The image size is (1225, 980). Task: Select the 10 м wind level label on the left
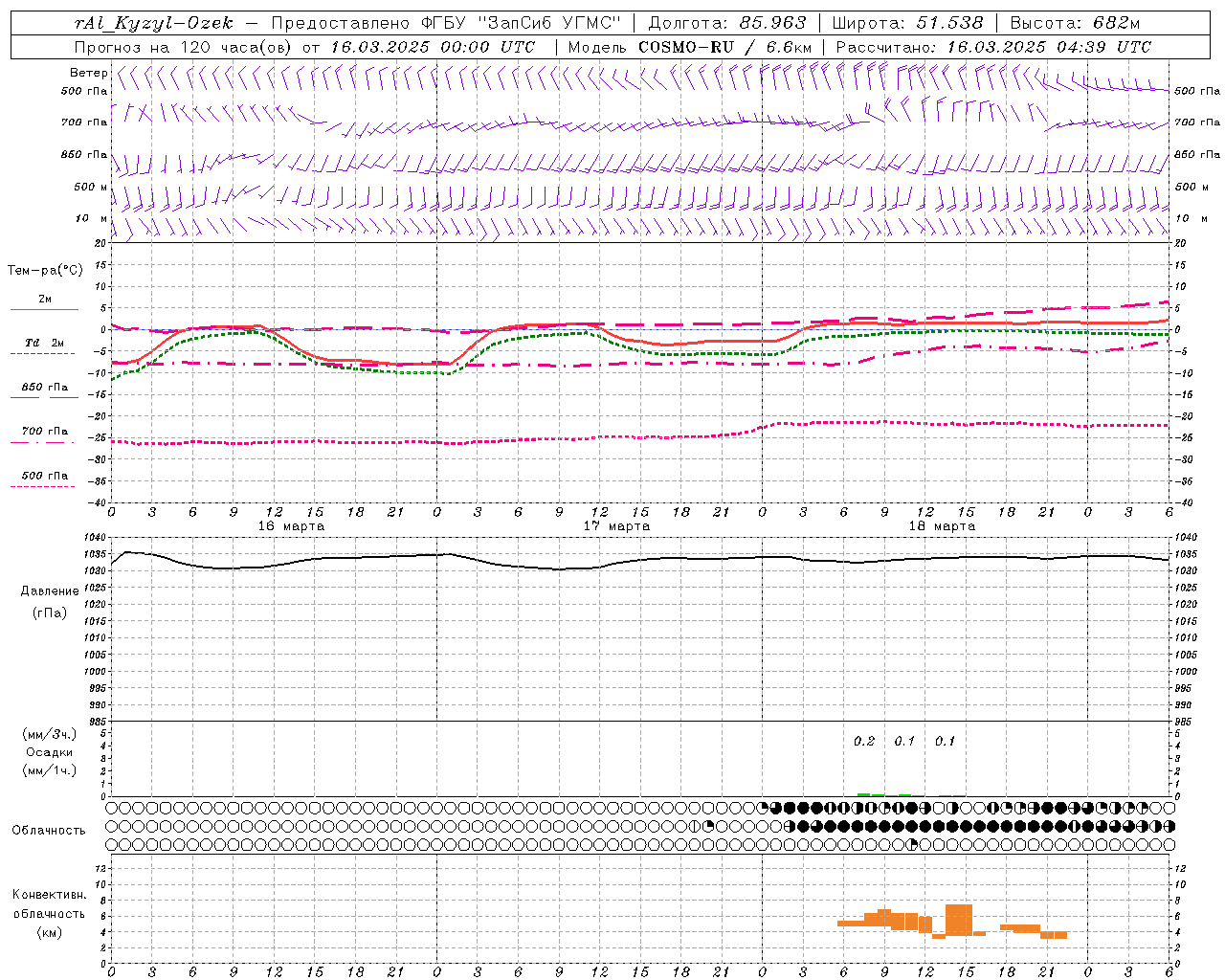tap(92, 218)
